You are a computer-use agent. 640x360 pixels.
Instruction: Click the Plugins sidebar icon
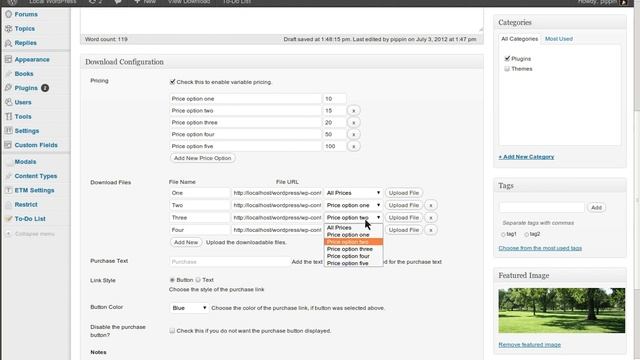coord(8,88)
